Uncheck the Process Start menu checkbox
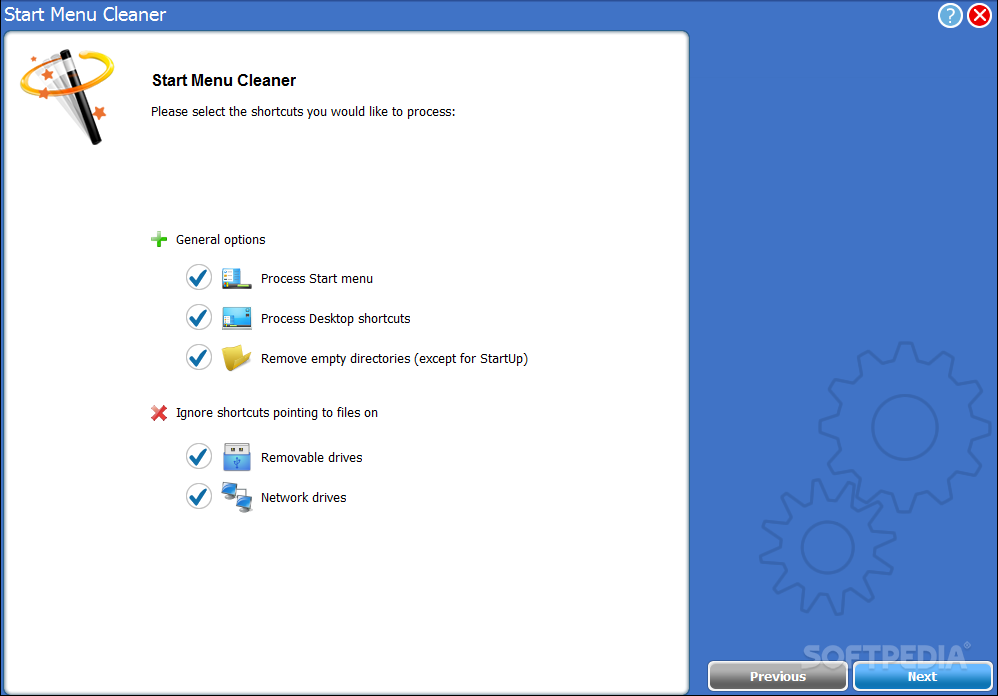 pyautogui.click(x=199, y=278)
